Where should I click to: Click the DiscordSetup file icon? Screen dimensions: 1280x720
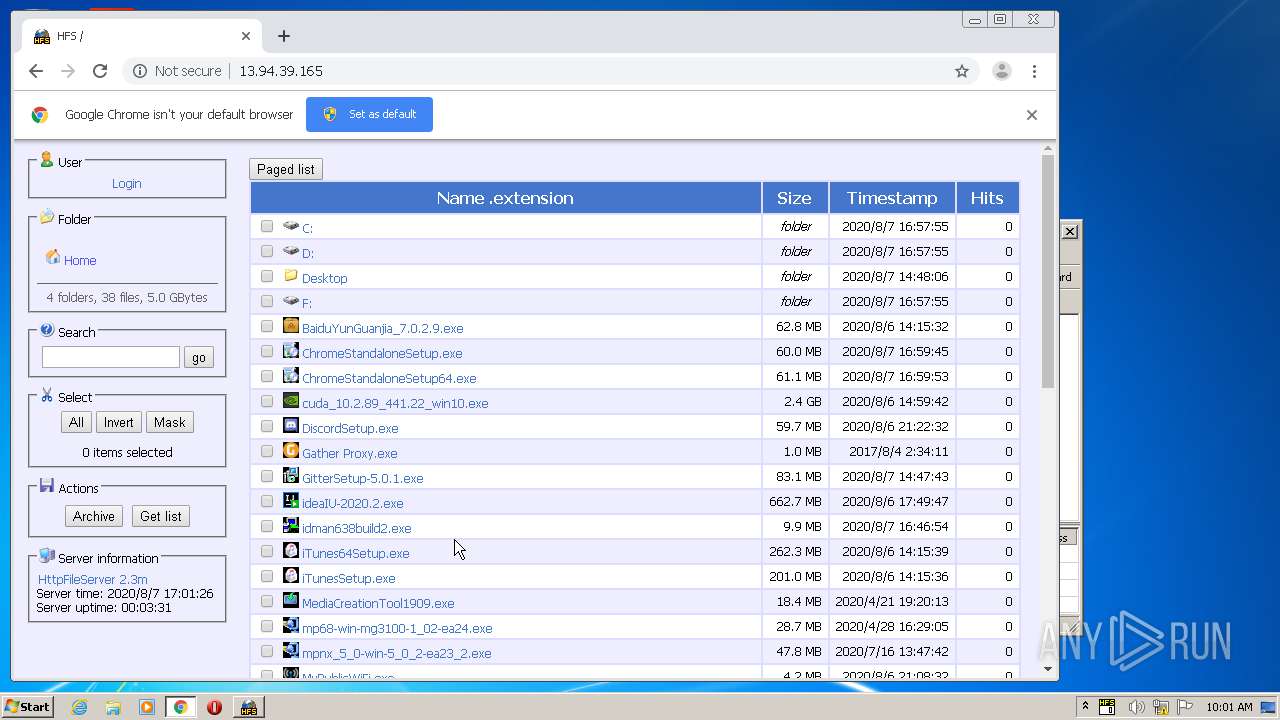tap(291, 426)
